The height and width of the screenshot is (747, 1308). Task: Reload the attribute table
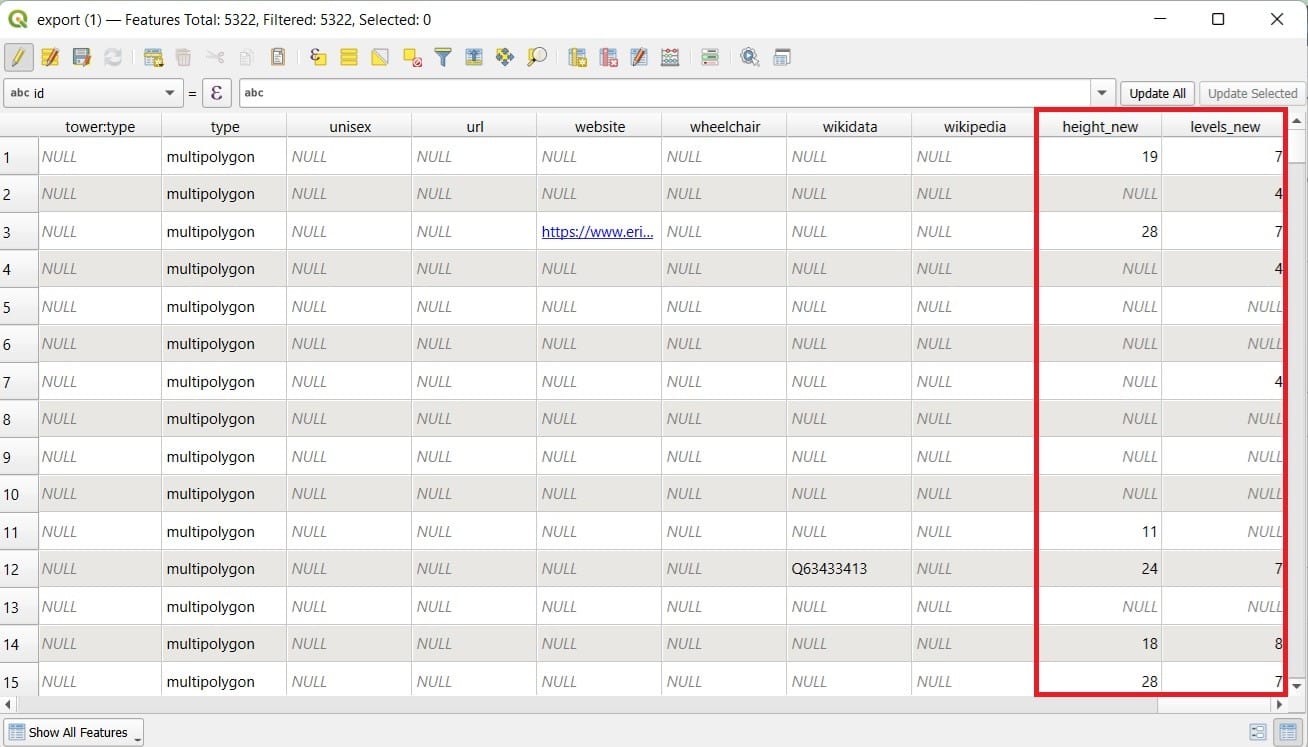pyautogui.click(x=113, y=57)
